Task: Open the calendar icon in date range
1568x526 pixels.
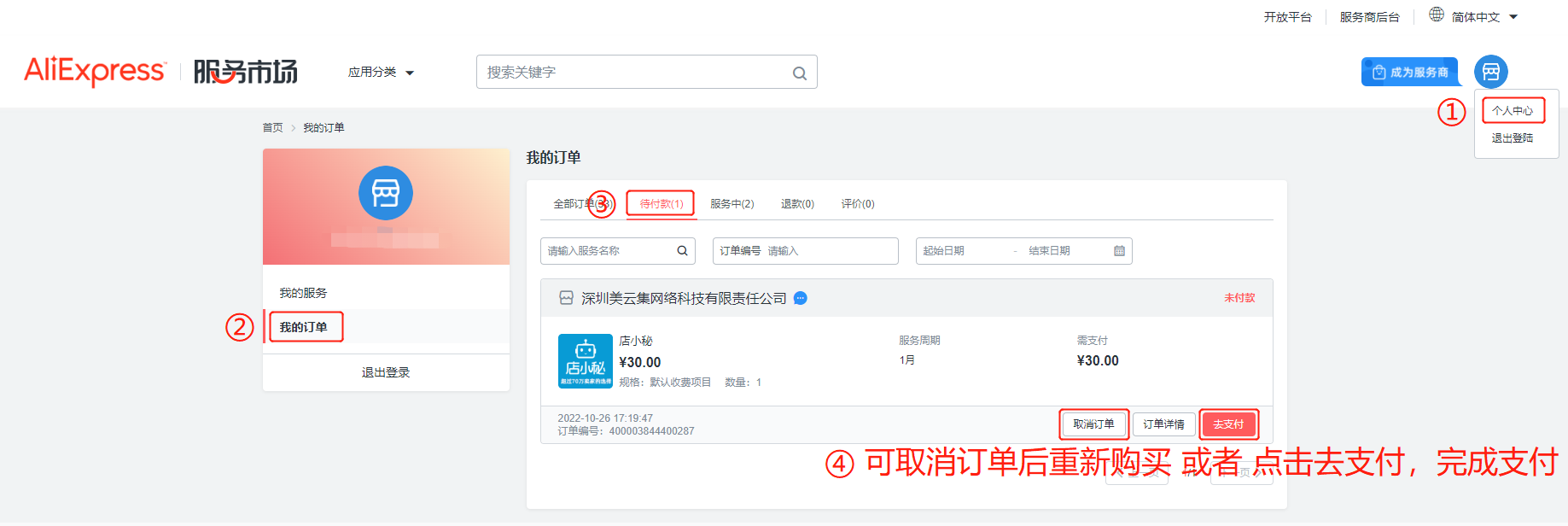Action: pyautogui.click(x=1119, y=251)
